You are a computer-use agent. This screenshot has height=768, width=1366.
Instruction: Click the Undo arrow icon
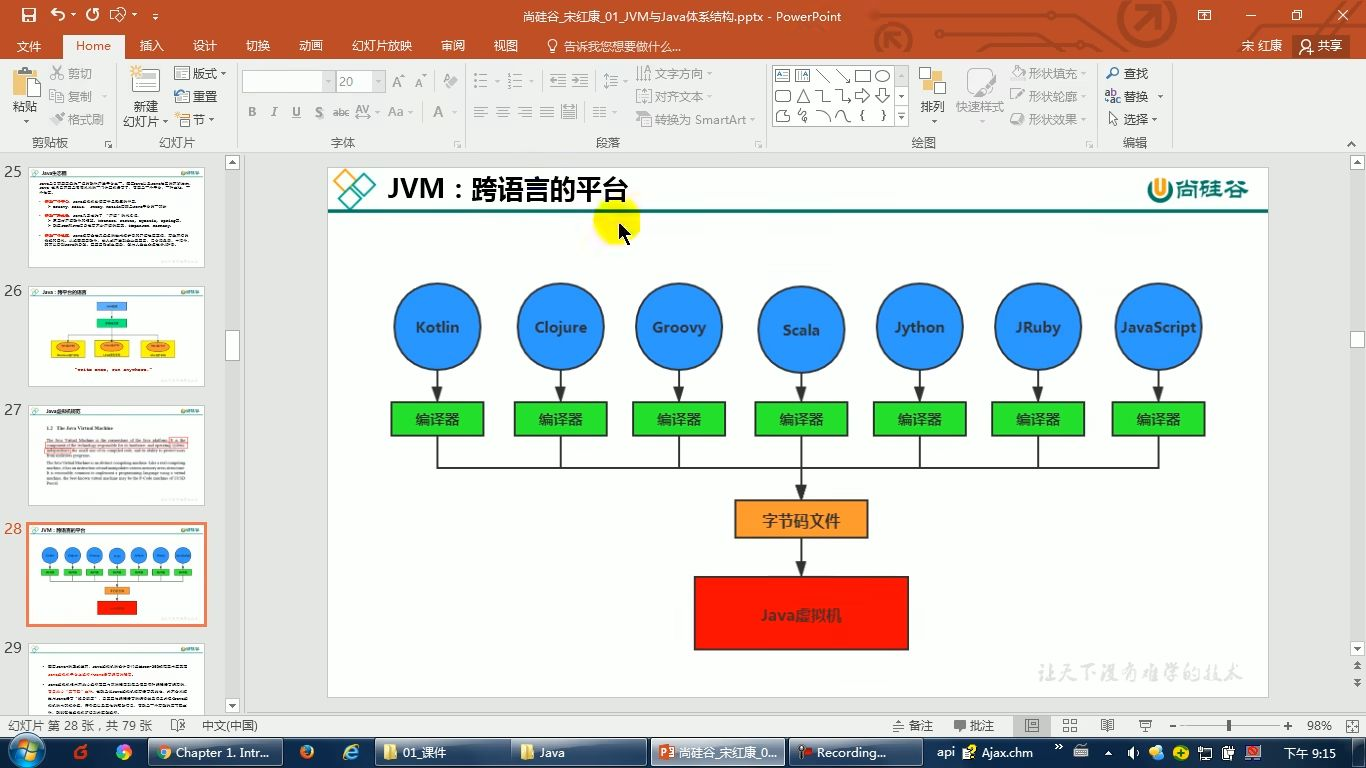pos(57,15)
